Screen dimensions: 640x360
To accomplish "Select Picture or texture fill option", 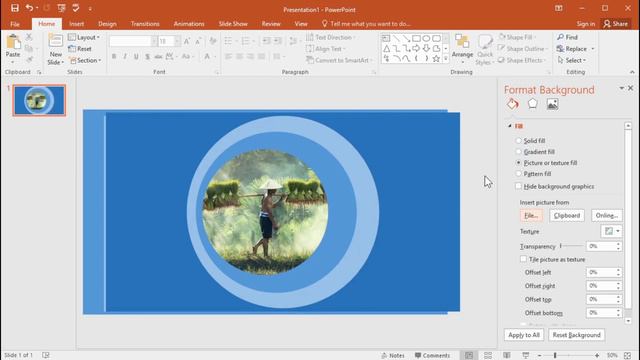I will coord(518,162).
